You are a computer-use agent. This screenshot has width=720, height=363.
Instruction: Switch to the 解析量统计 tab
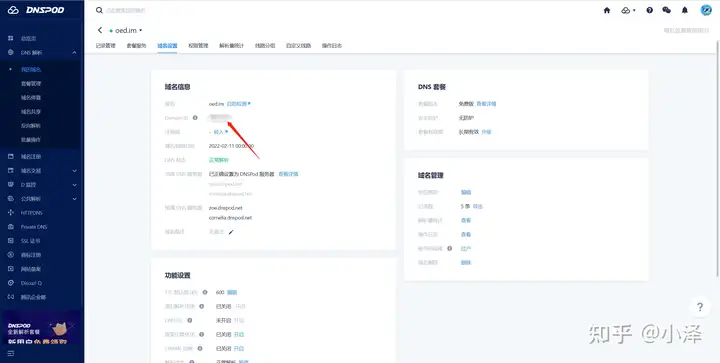click(x=232, y=46)
